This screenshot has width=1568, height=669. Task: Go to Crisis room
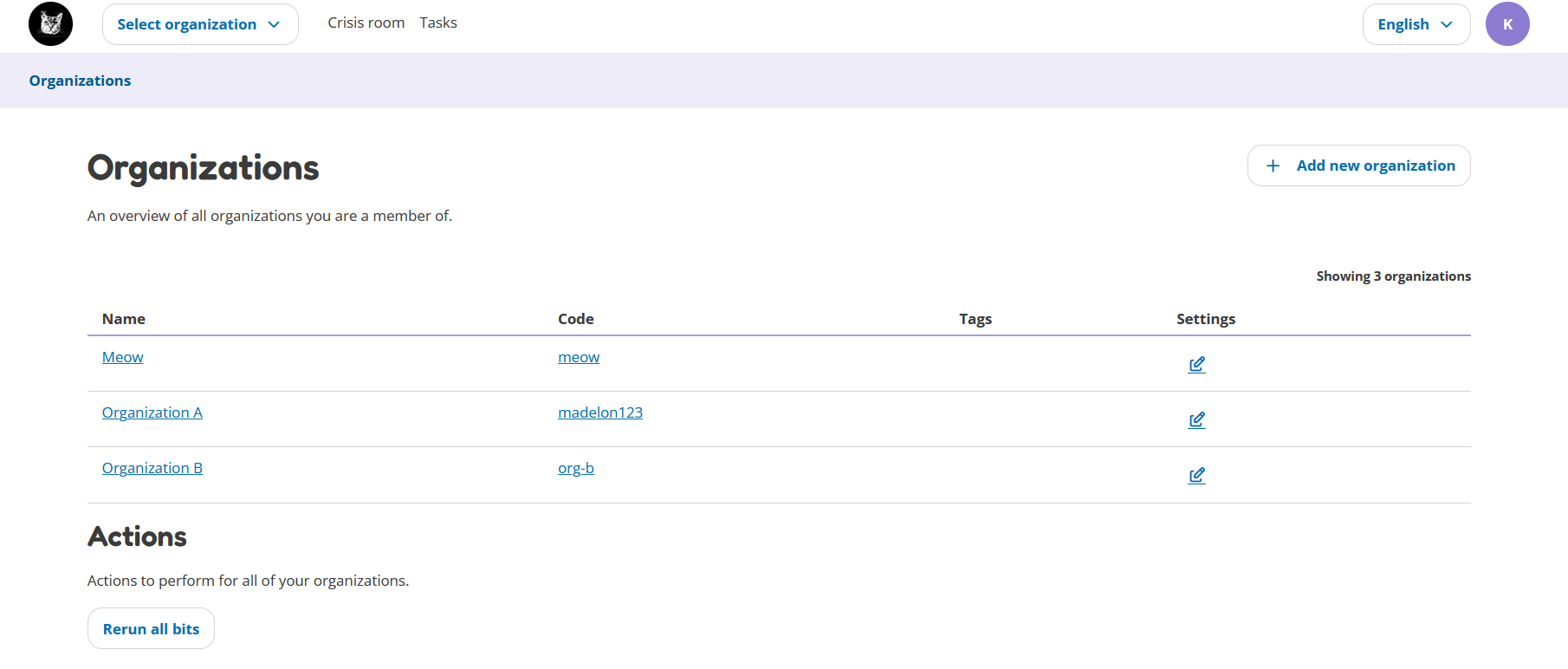pyautogui.click(x=366, y=23)
